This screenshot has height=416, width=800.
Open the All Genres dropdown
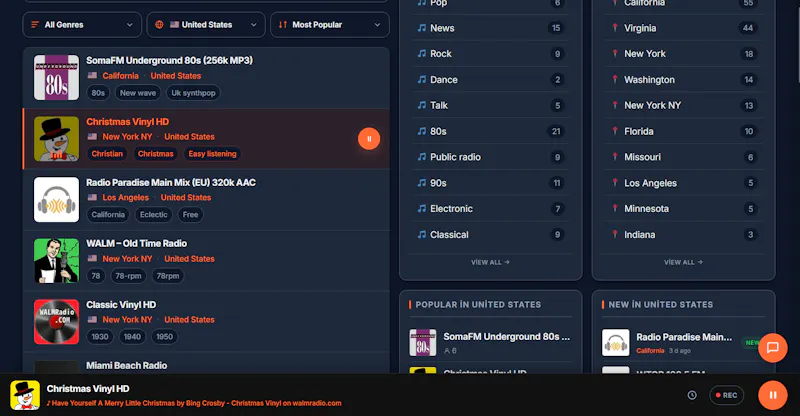click(x=82, y=25)
